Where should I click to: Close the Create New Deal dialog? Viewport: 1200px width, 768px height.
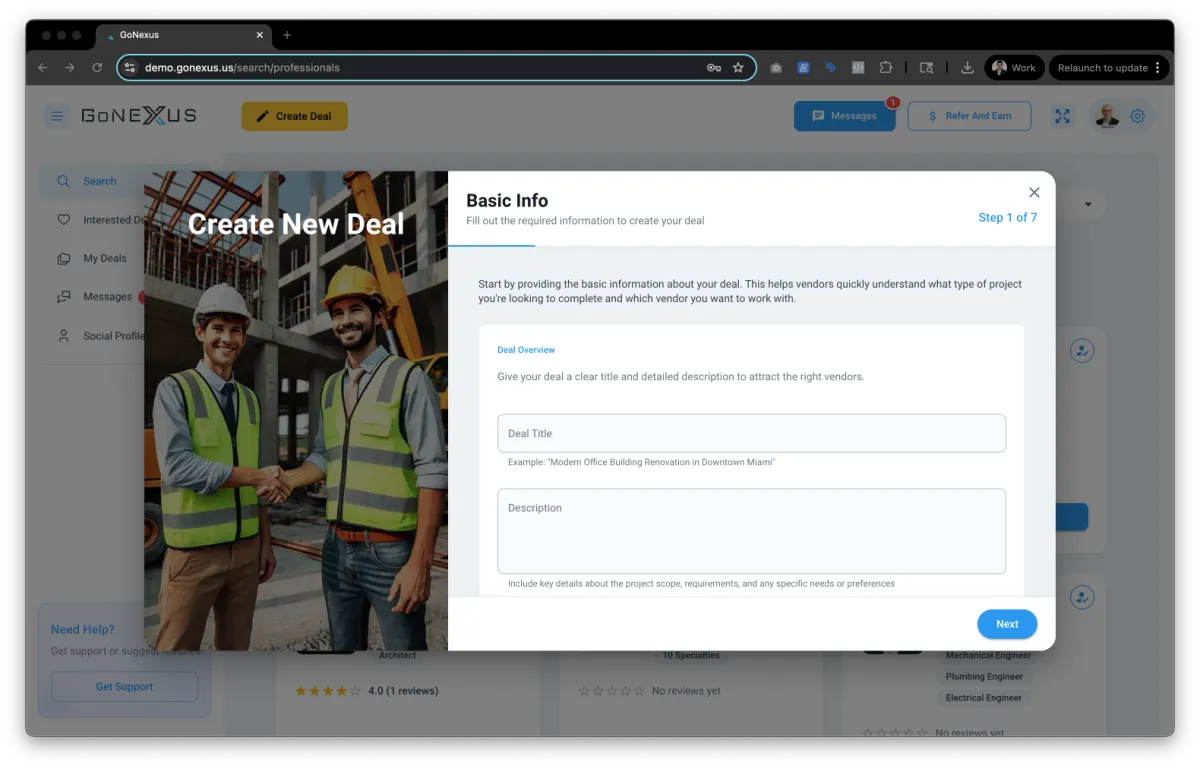(1034, 192)
